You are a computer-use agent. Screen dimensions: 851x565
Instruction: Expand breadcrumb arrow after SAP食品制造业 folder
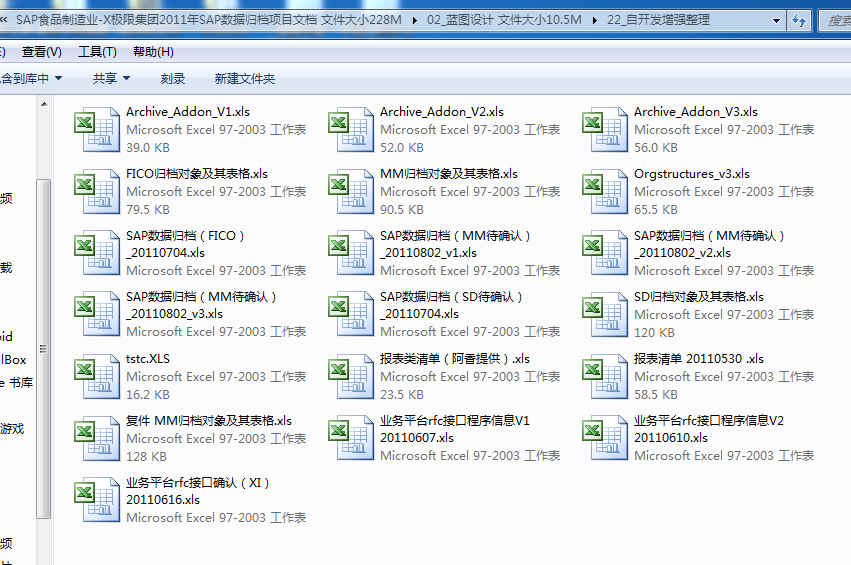[415, 21]
